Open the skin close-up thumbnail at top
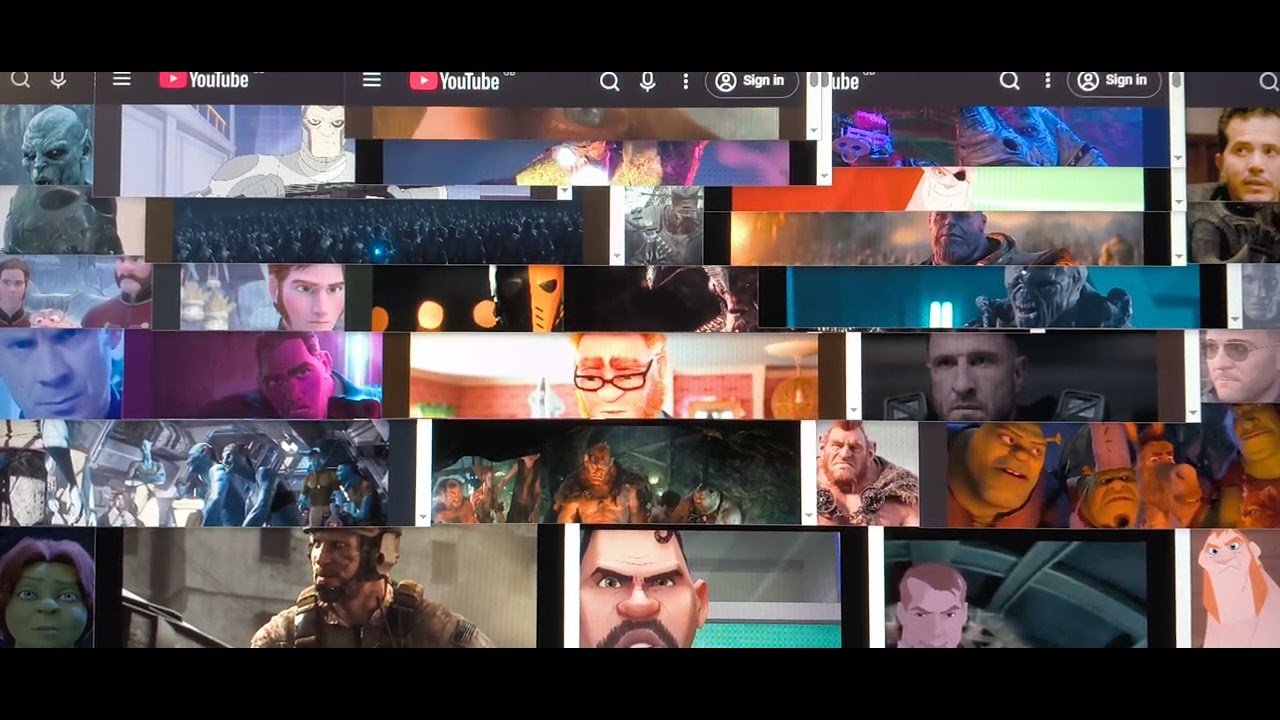 (x=575, y=123)
